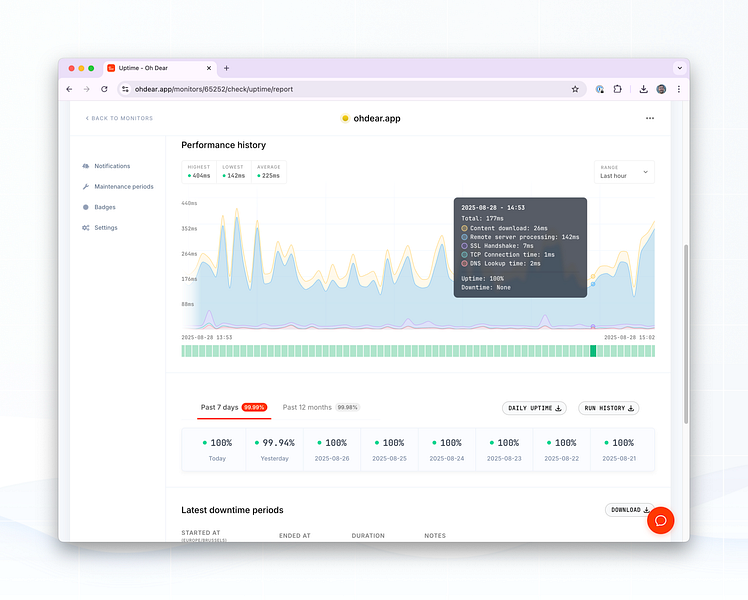Screen dimensions: 748x600
Task: Click the Average 225ms stat
Action: (x=269, y=172)
